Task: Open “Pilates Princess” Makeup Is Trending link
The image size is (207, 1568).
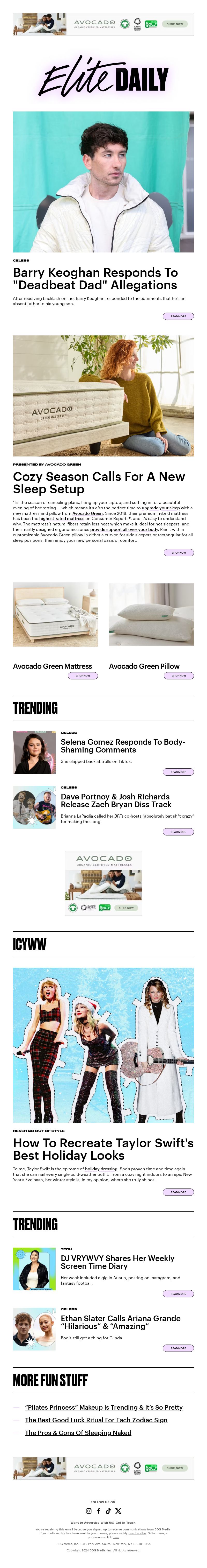Action: click(104, 1407)
